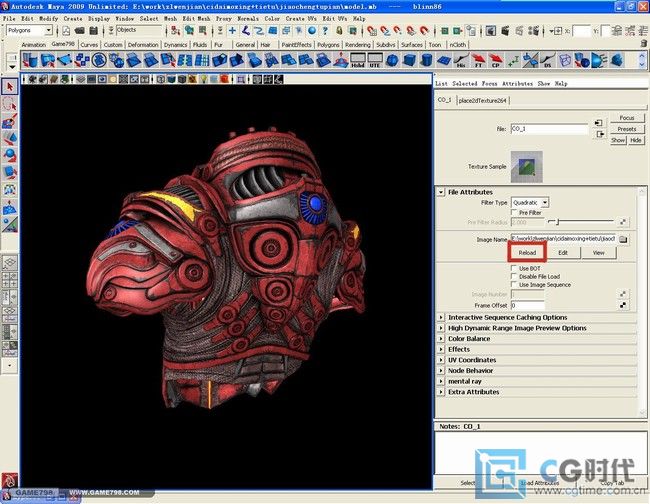The image size is (650, 504).
Task: Create polygon sphere from shelf
Action: [x=392, y=61]
